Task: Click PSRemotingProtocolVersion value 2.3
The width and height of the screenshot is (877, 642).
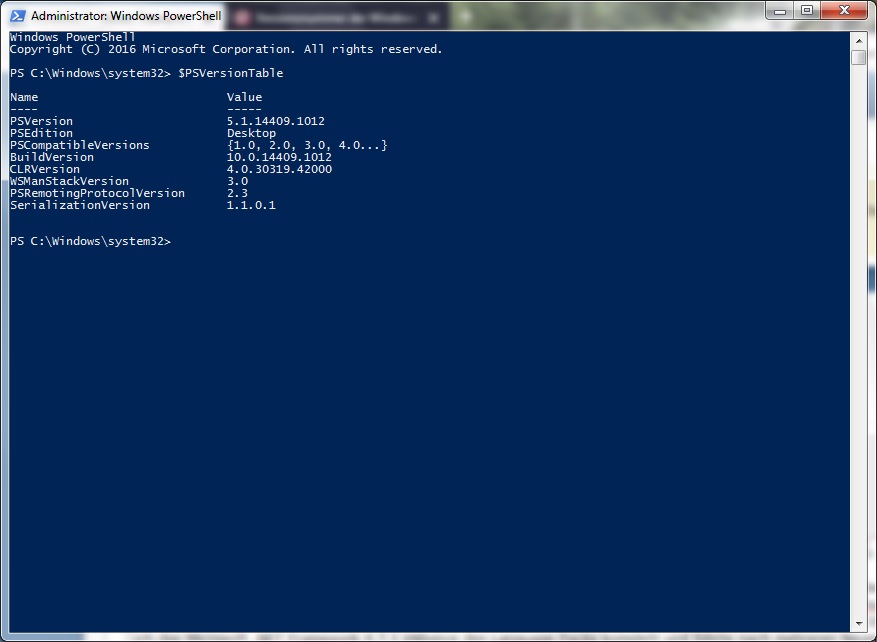Action: pos(237,193)
